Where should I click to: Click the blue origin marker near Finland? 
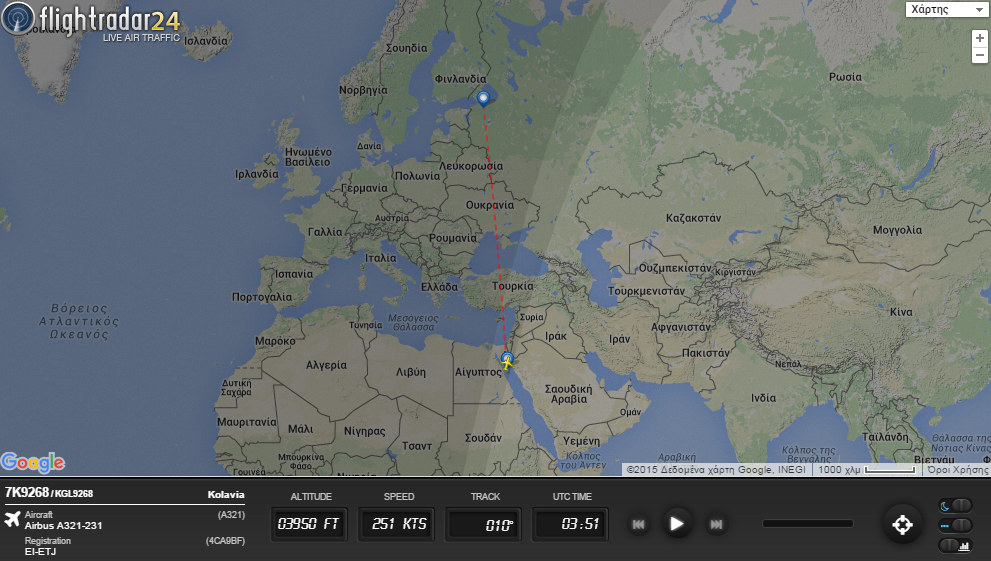tap(483, 99)
